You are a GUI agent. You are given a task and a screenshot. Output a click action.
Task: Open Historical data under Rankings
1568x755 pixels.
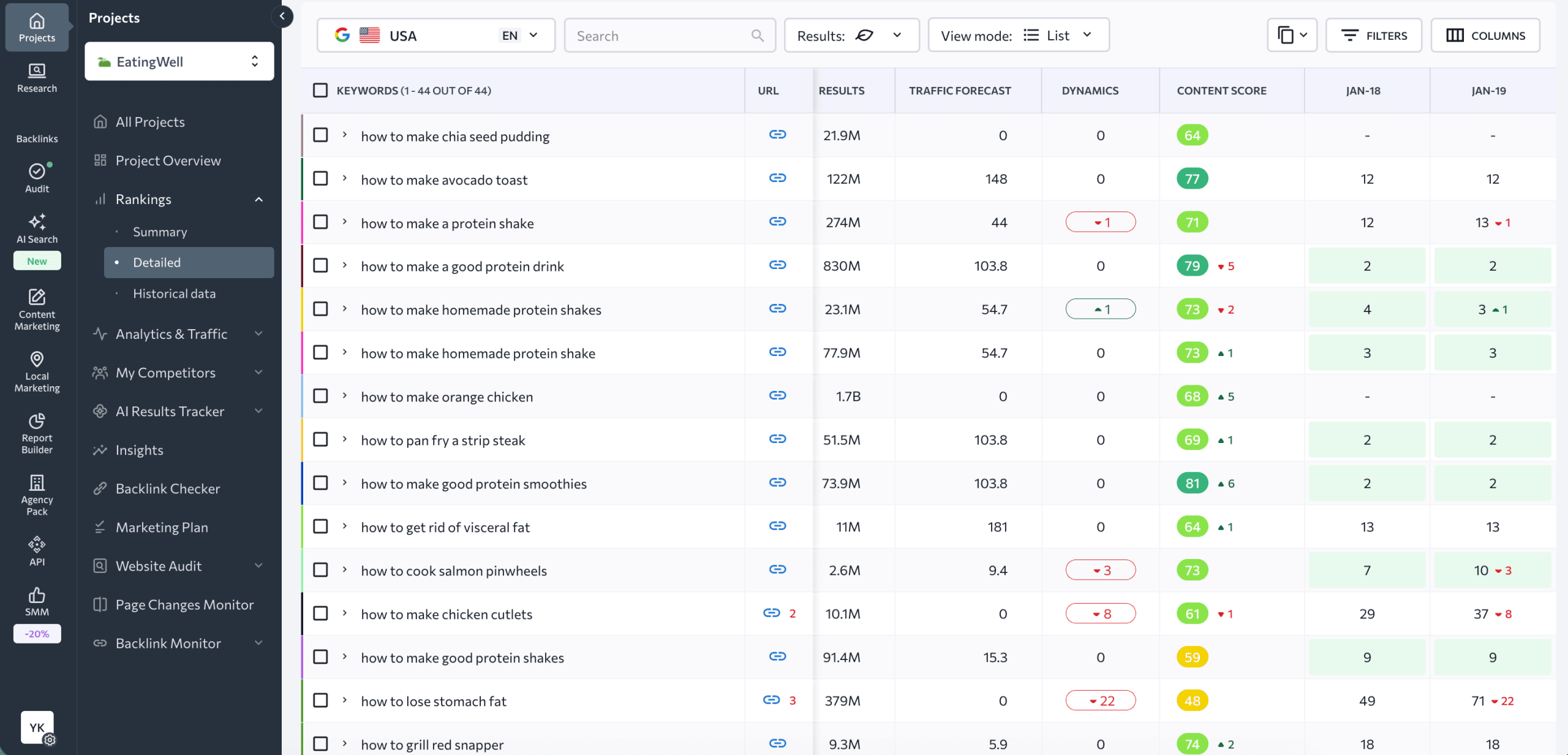[174, 294]
